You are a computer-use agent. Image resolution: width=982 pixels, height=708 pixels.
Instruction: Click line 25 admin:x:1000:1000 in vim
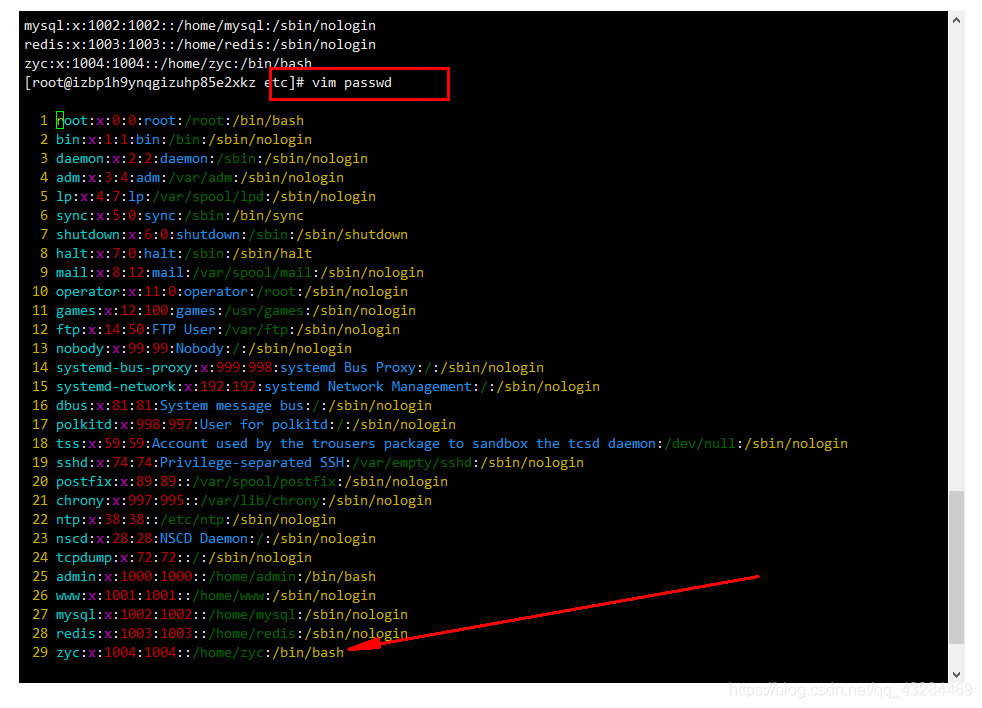pyautogui.click(x=216, y=576)
